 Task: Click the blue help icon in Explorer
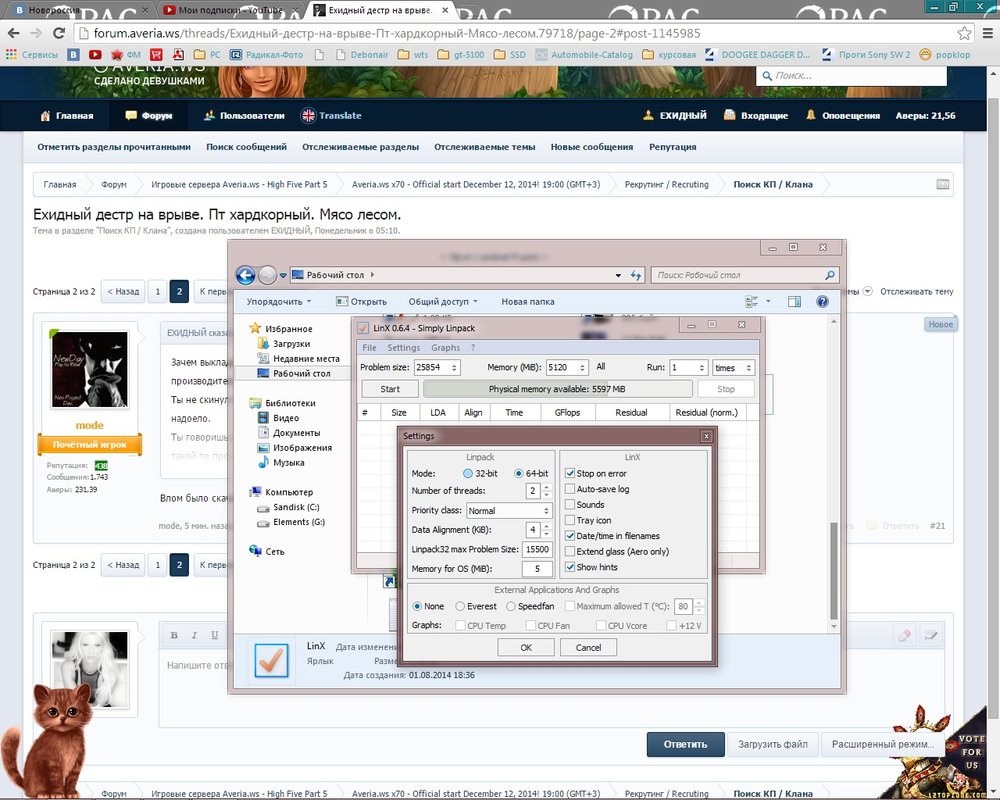click(x=822, y=301)
